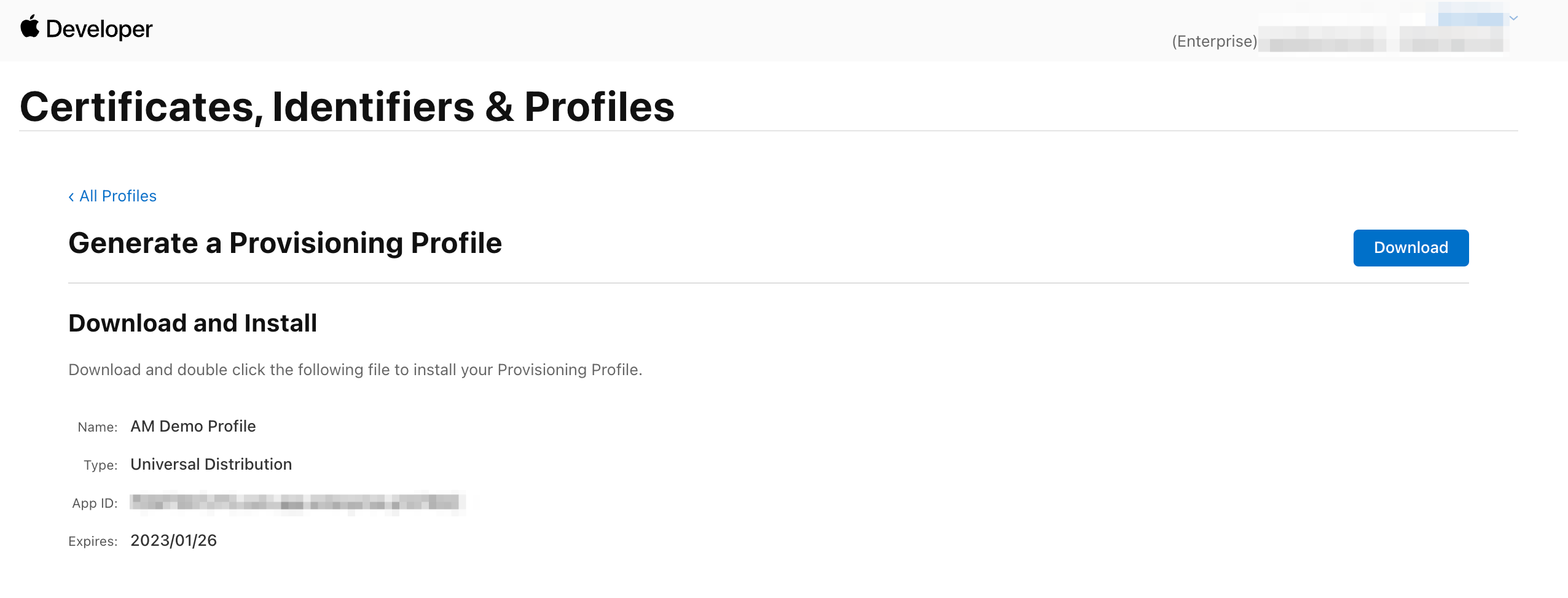The image size is (1568, 598).
Task: Click the install instructions paragraph
Action: (x=355, y=370)
